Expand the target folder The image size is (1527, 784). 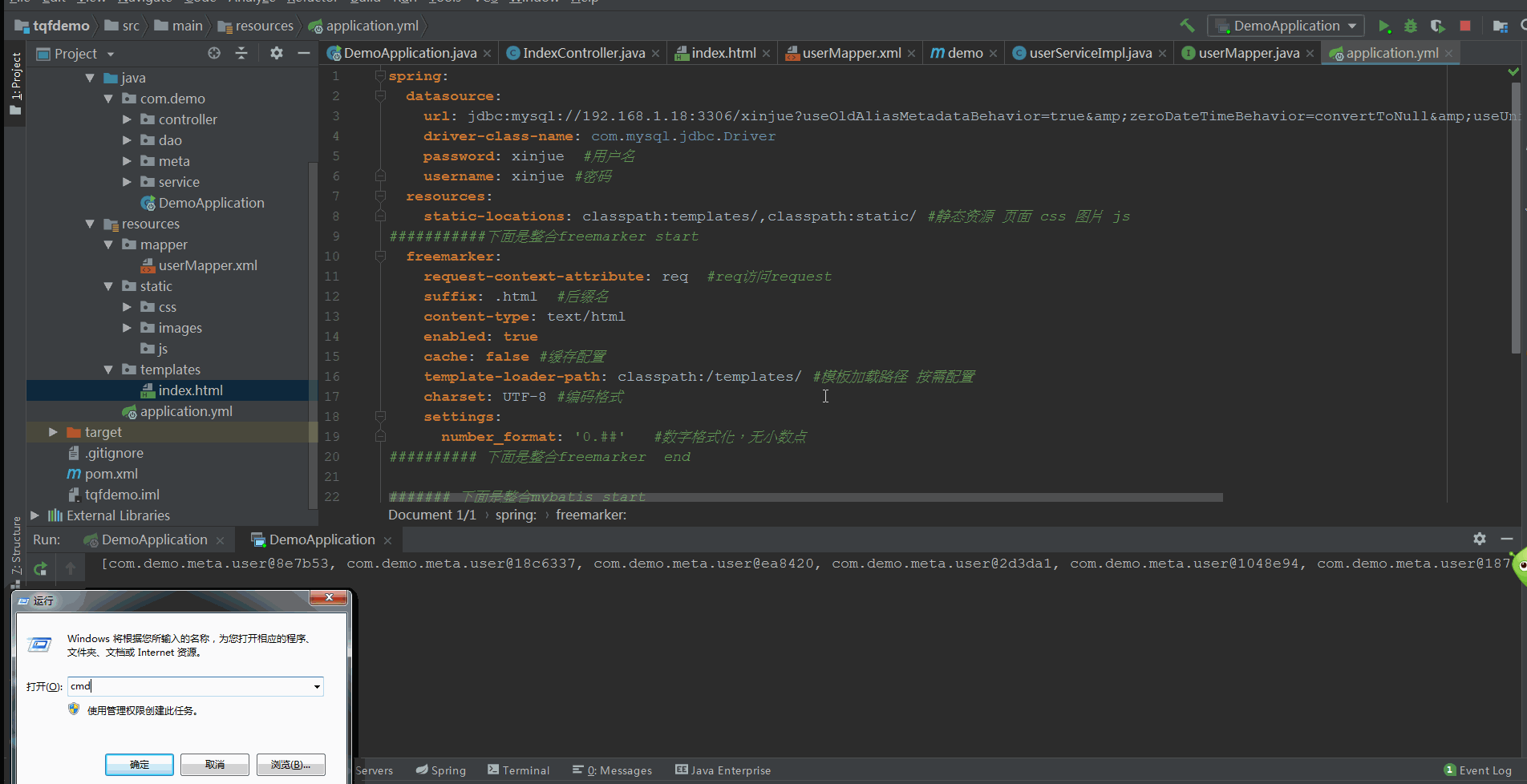coord(53,432)
